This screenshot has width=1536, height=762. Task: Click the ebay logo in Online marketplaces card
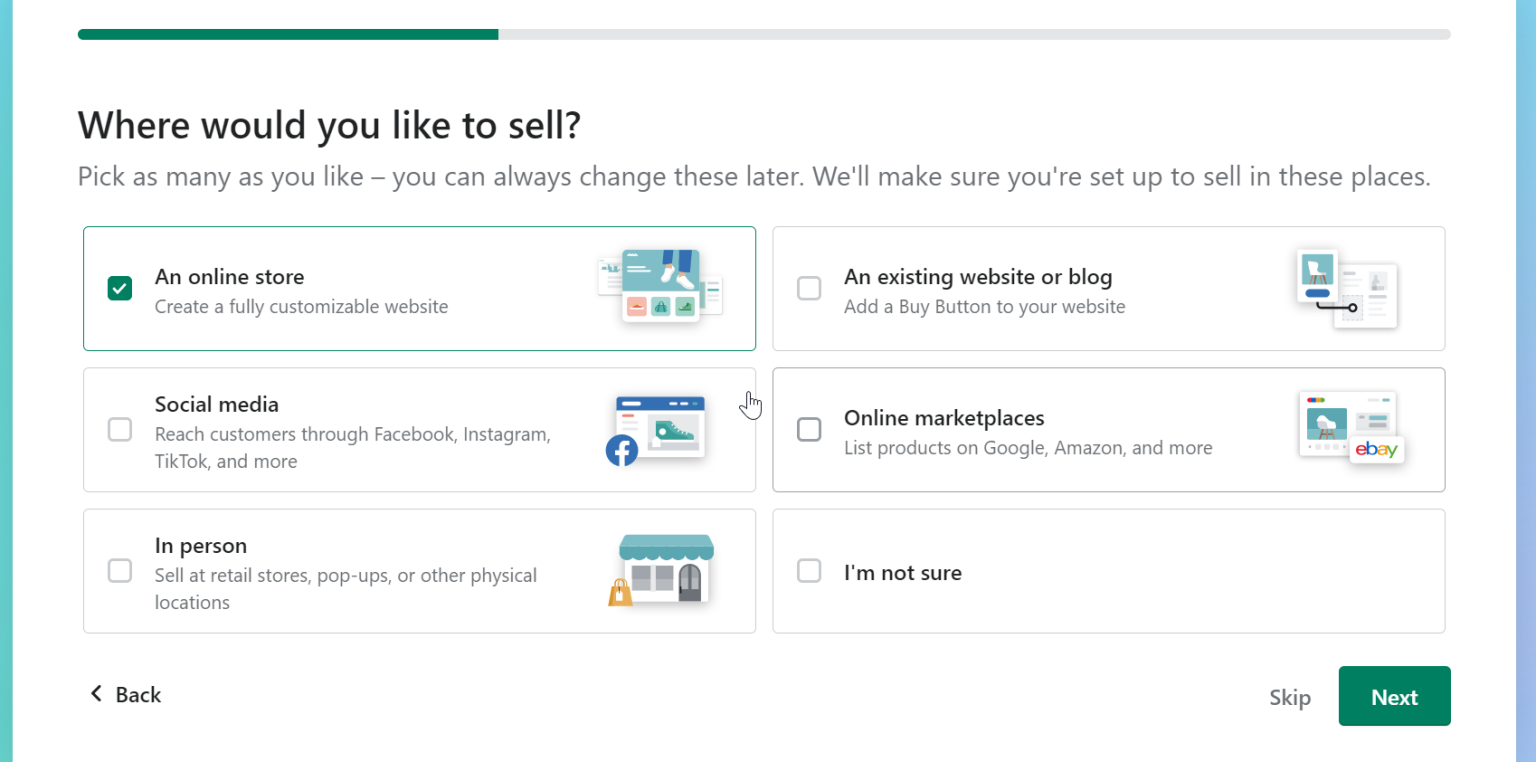[1377, 450]
